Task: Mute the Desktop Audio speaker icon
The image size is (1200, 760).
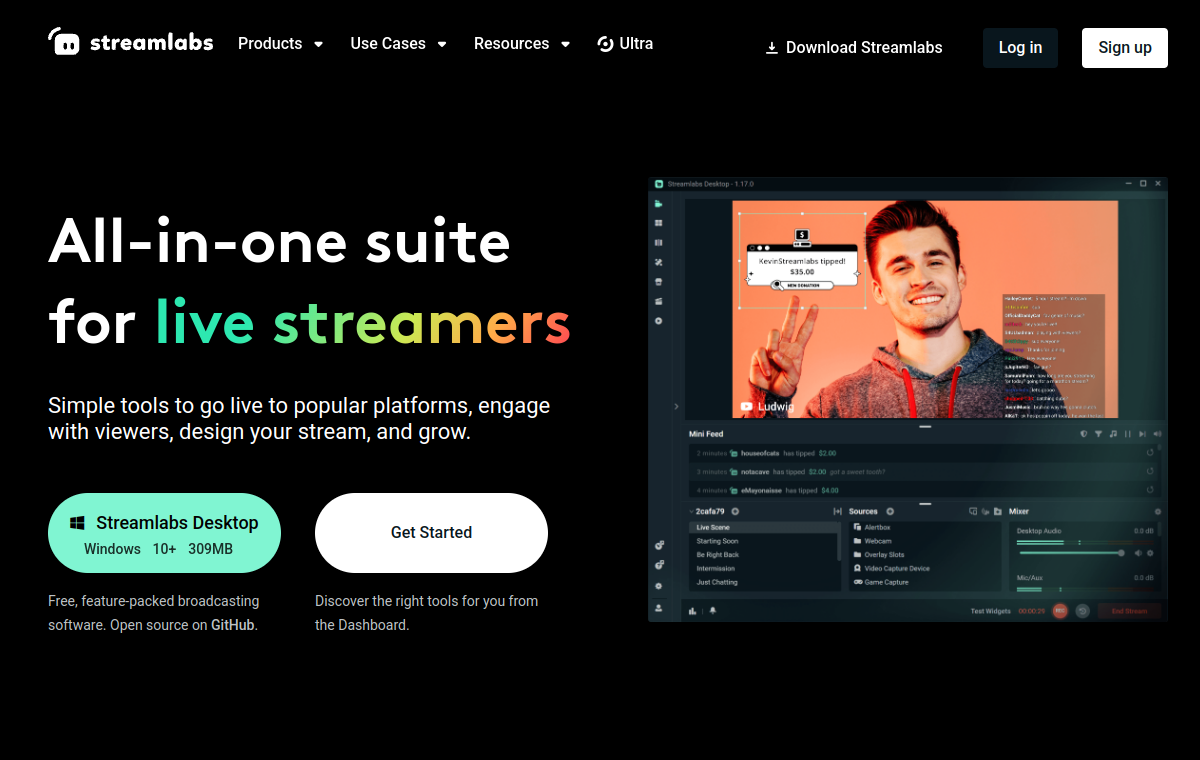Action: coord(1138,553)
